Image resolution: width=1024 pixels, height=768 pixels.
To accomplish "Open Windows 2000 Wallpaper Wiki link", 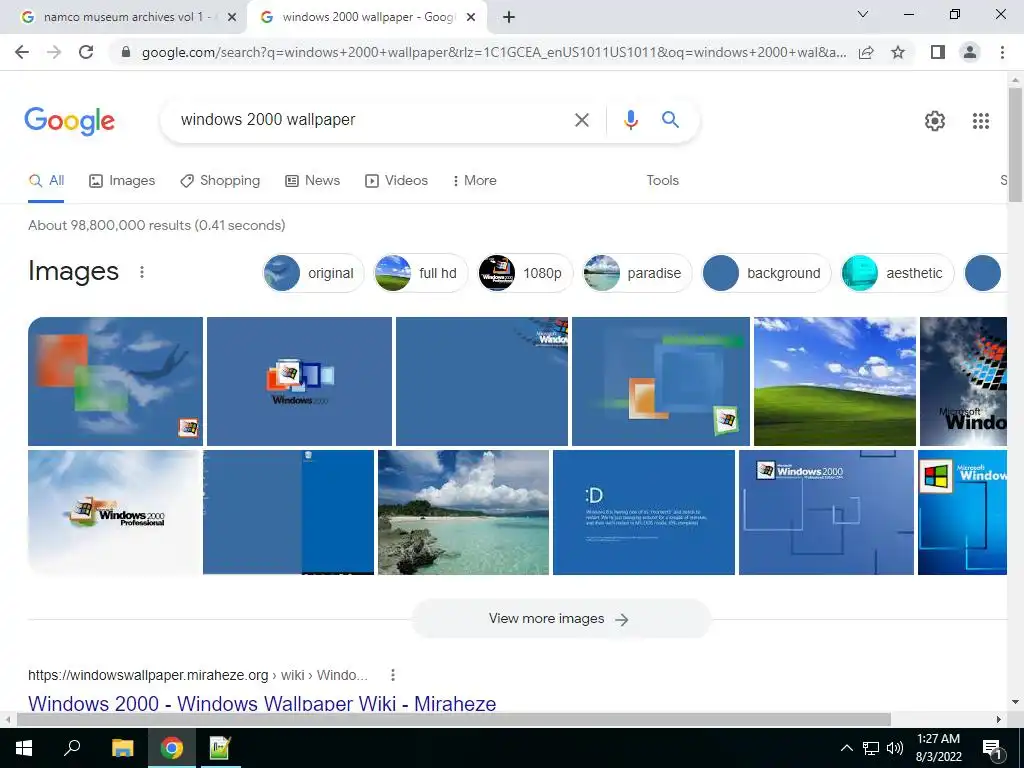I will (x=262, y=703).
